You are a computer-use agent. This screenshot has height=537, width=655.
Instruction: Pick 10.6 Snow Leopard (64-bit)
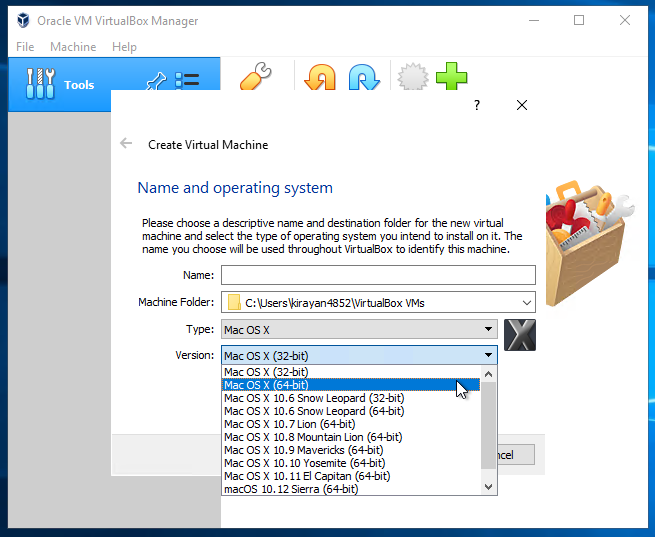coord(351,411)
